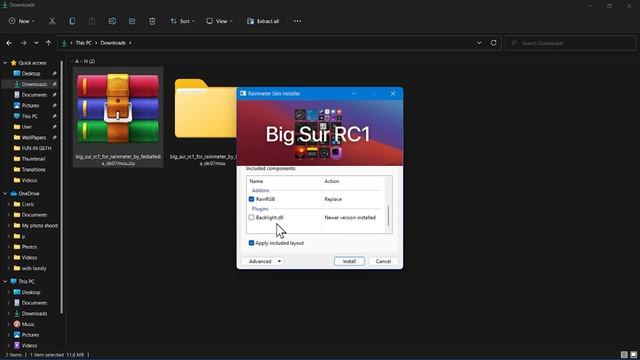Open recent locations dropdown chevron
The width and height of the screenshot is (640, 360).
36,43
